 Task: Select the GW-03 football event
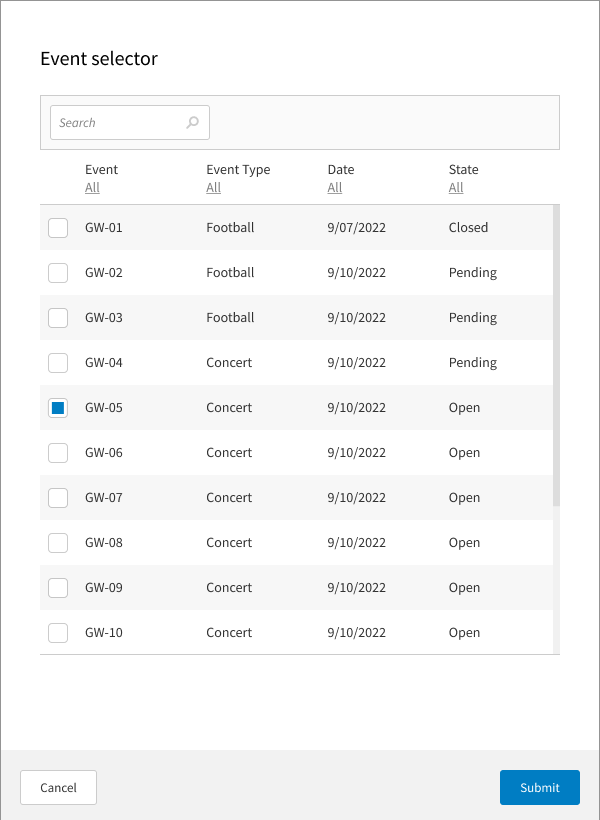click(x=57, y=317)
